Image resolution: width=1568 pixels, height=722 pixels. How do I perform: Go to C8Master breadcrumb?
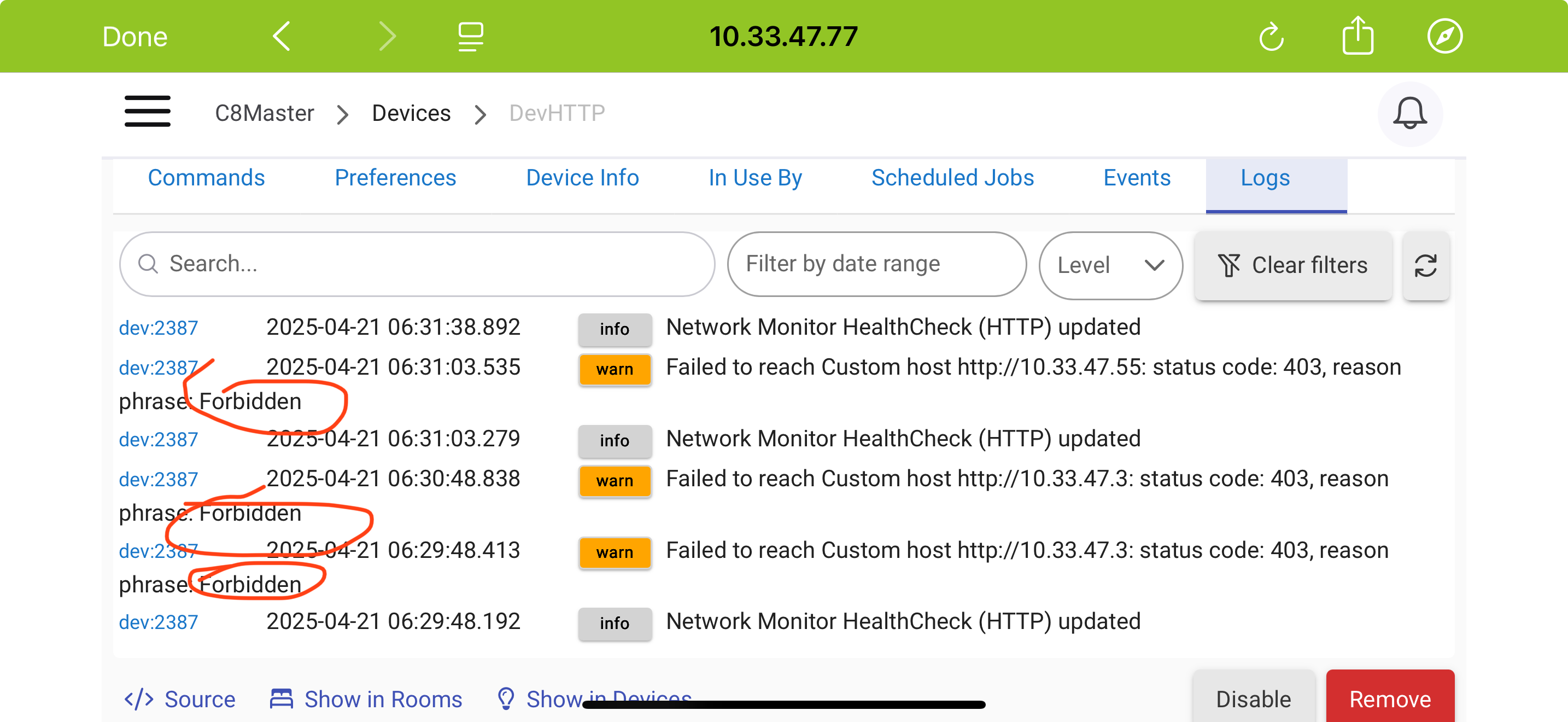pos(264,113)
